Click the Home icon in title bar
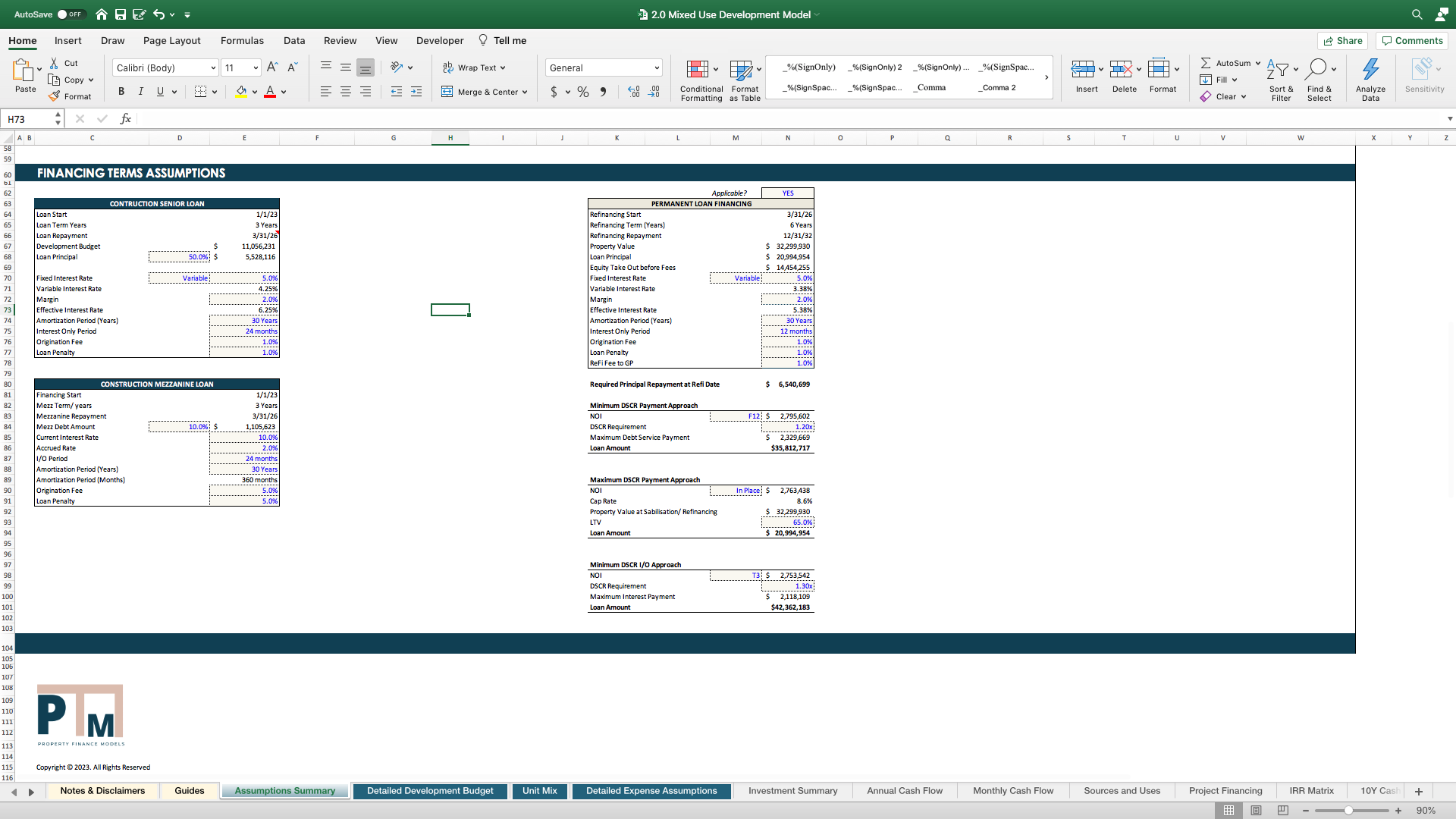The height and width of the screenshot is (819, 1456). (102, 14)
